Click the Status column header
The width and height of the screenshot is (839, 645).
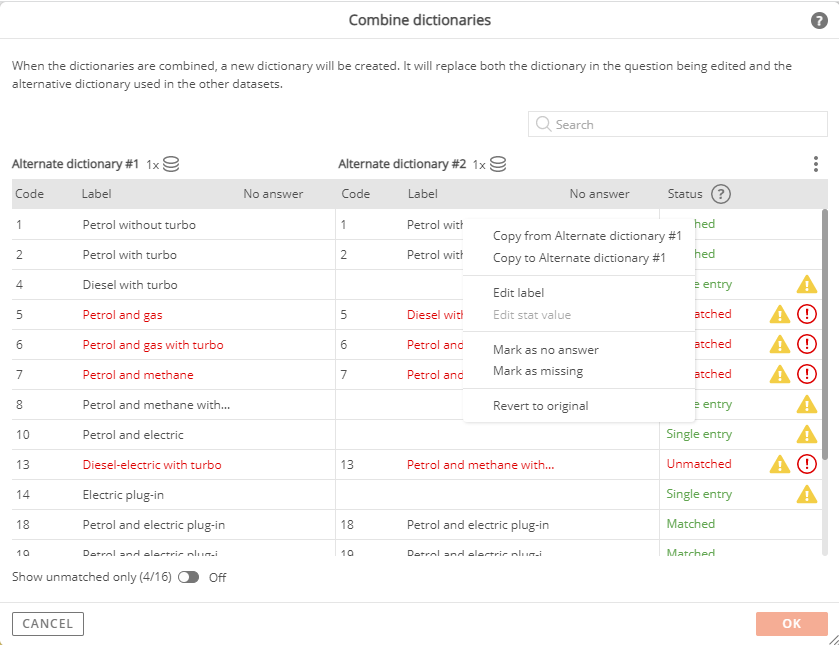click(x=685, y=194)
